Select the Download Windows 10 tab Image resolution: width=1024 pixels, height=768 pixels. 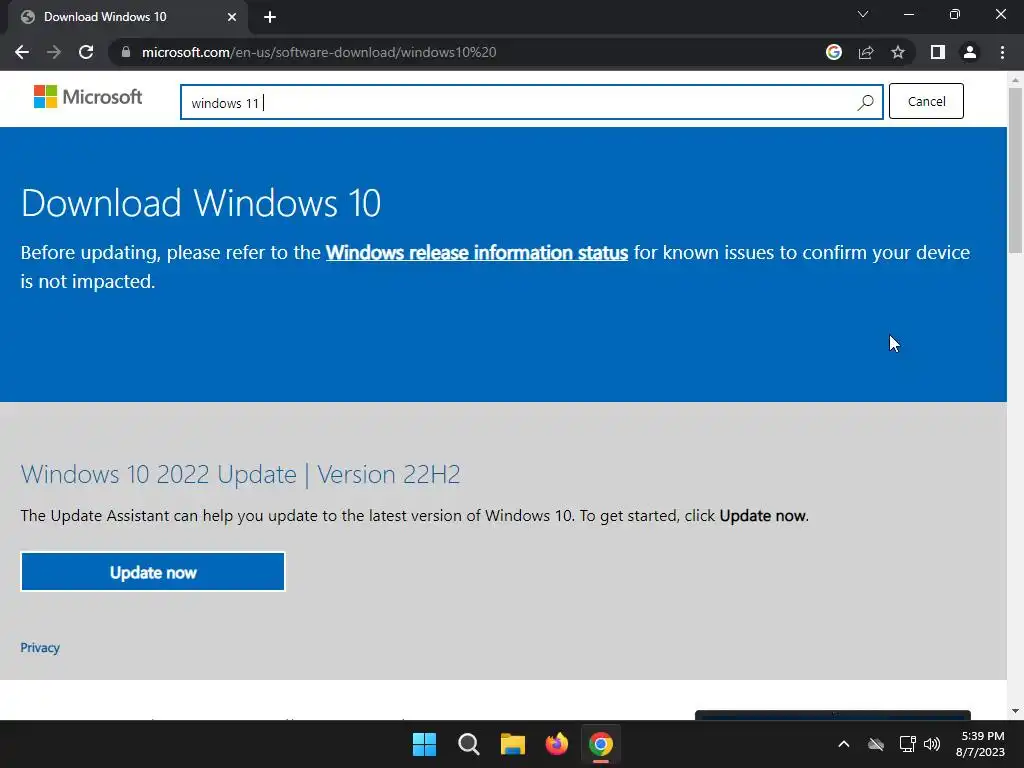point(128,17)
